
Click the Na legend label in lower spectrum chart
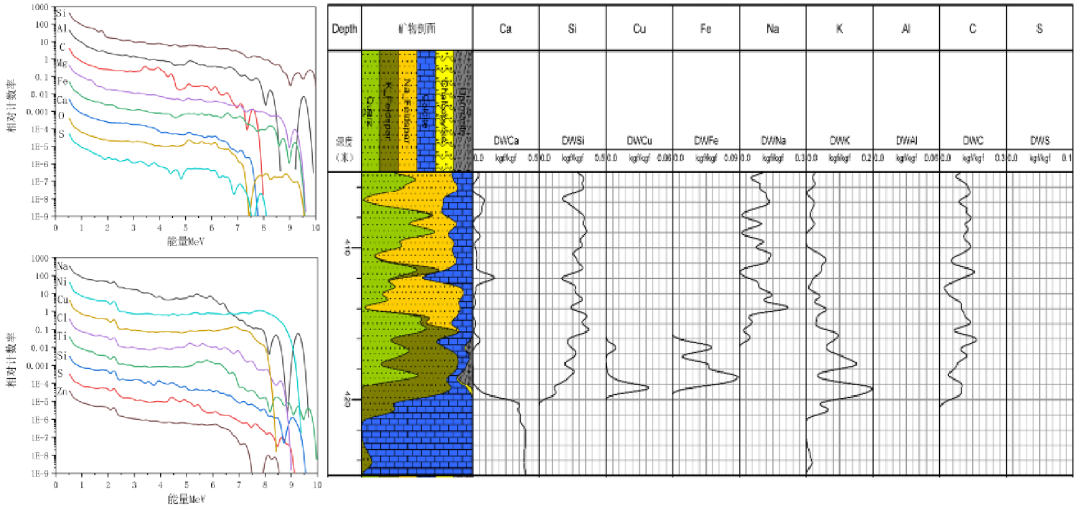[x=63, y=265]
